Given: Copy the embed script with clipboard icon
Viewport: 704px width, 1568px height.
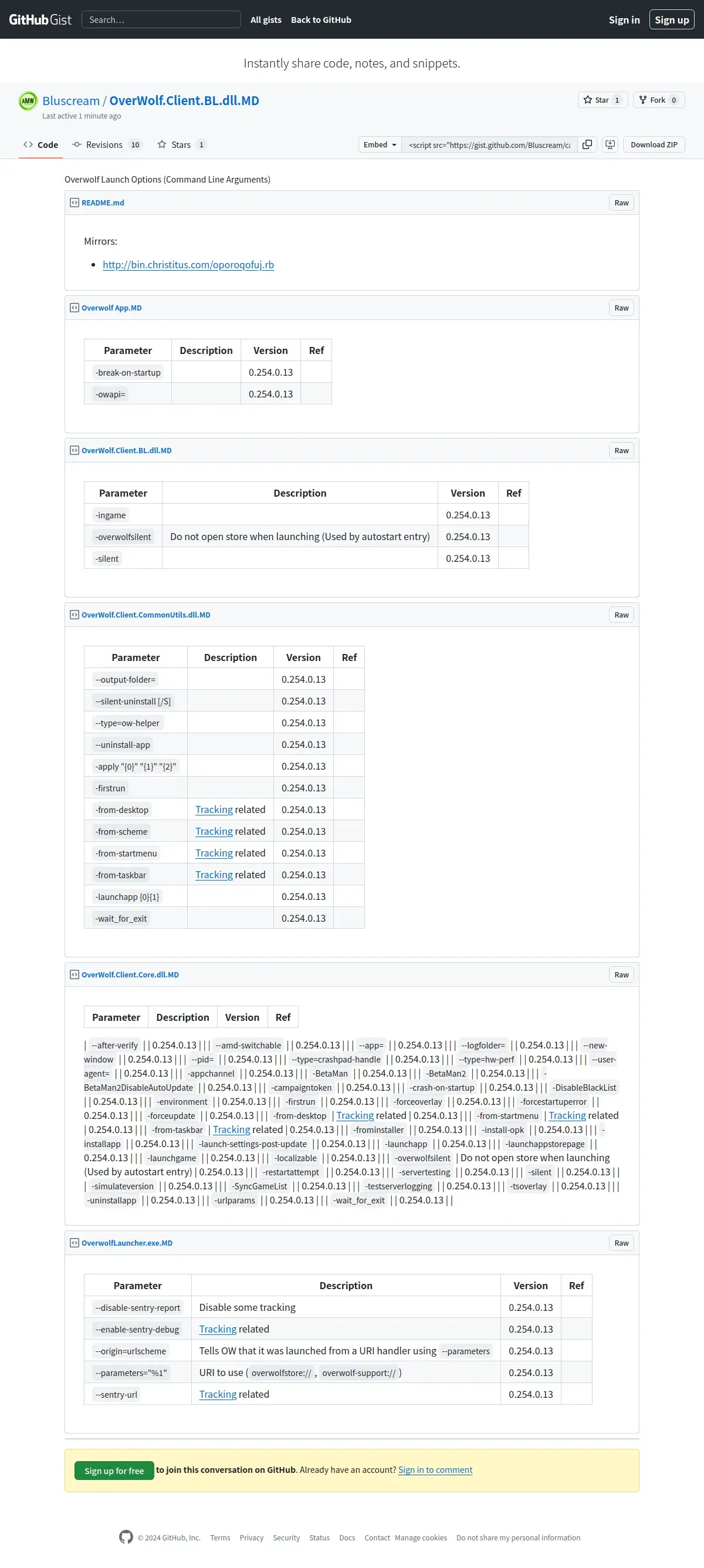Looking at the screenshot, I should pos(587,144).
